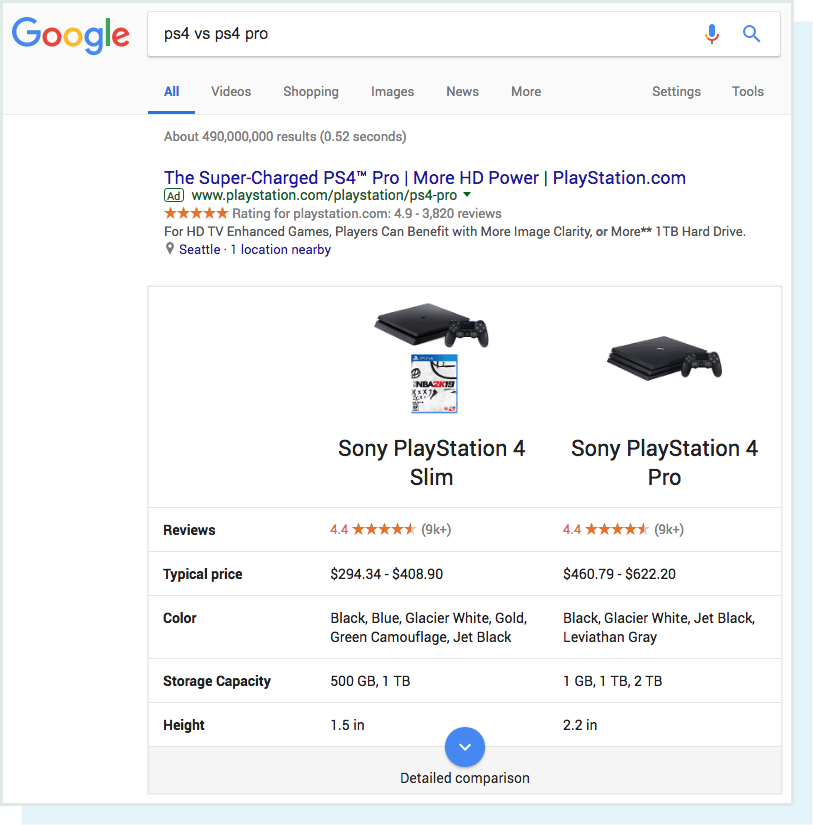Click the location pin icon near Seattle

168,249
